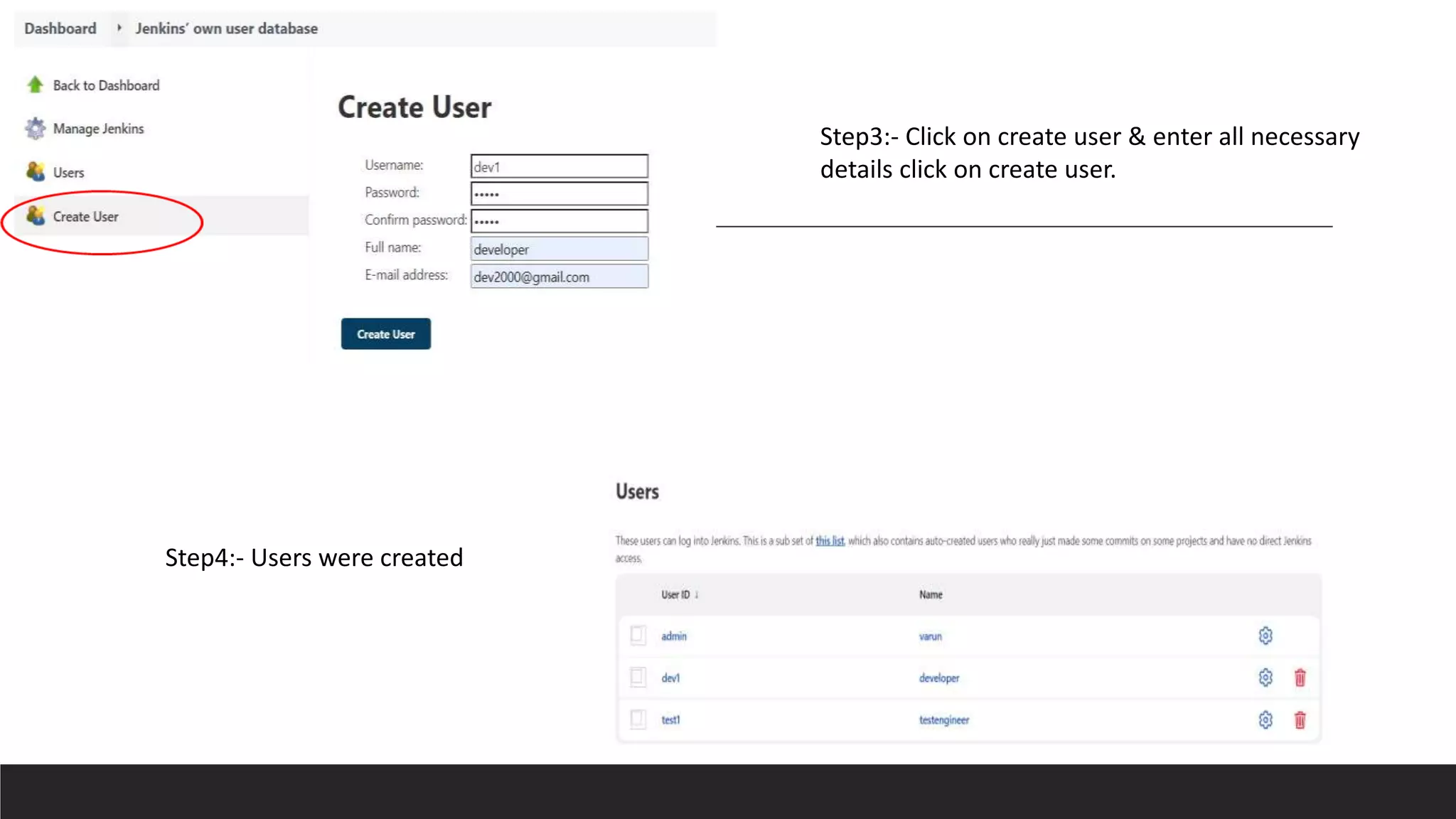
Task: Click the E-mail address field
Action: [x=560, y=277]
